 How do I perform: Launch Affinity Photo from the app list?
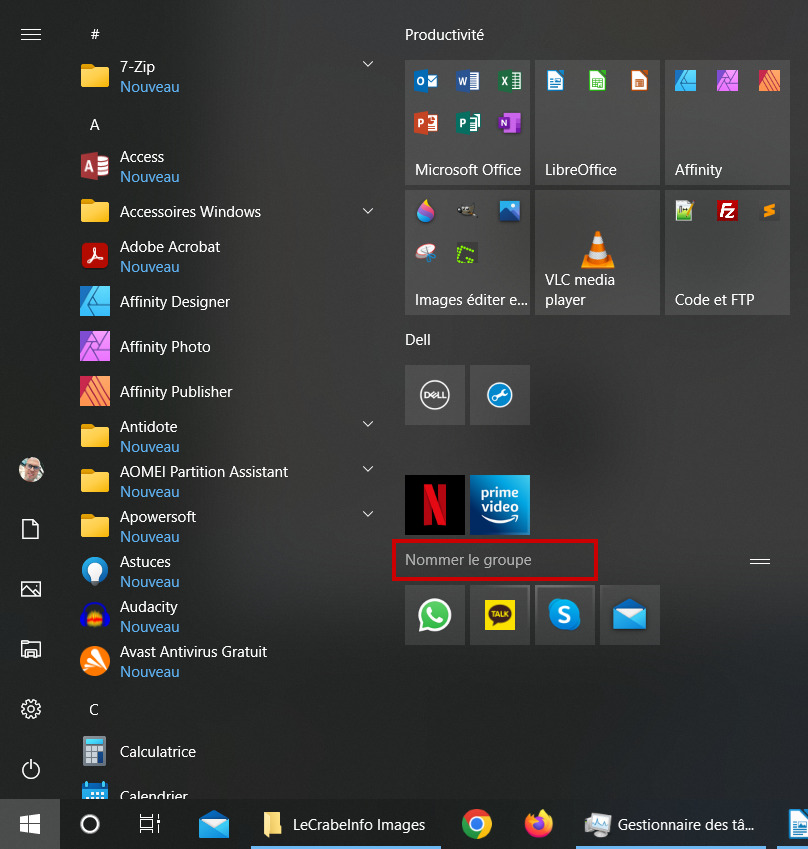click(x=227, y=346)
